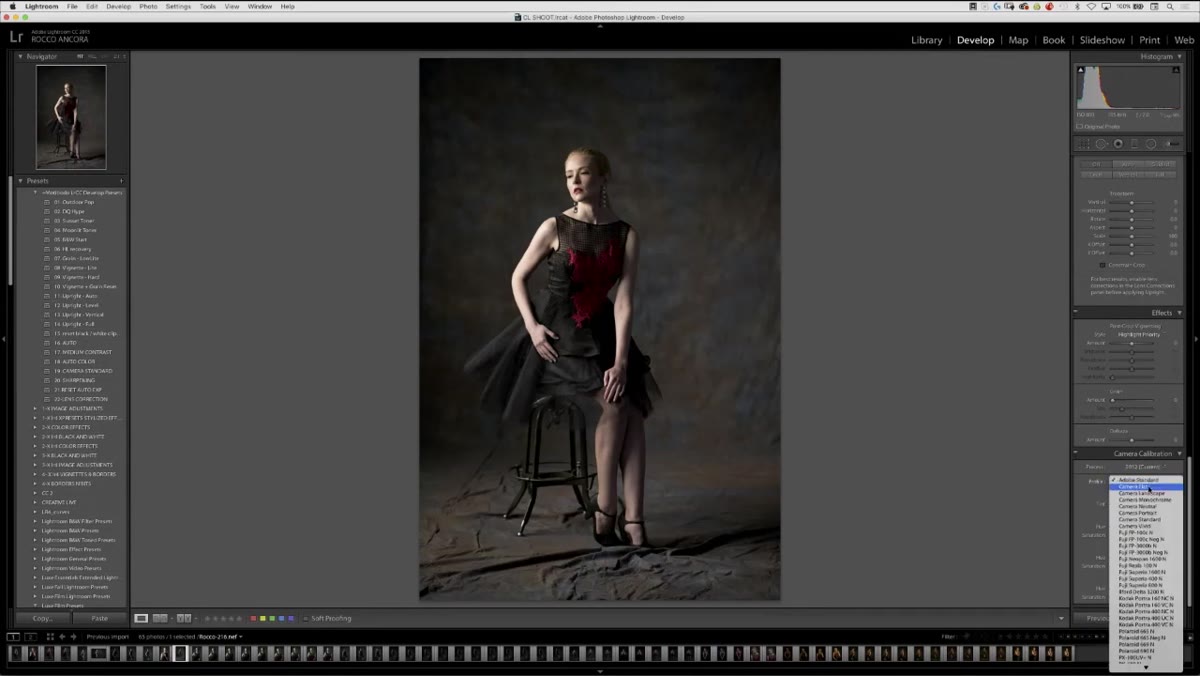Choose Camera Flat profile
1200x676 pixels.
[x=1145, y=487]
